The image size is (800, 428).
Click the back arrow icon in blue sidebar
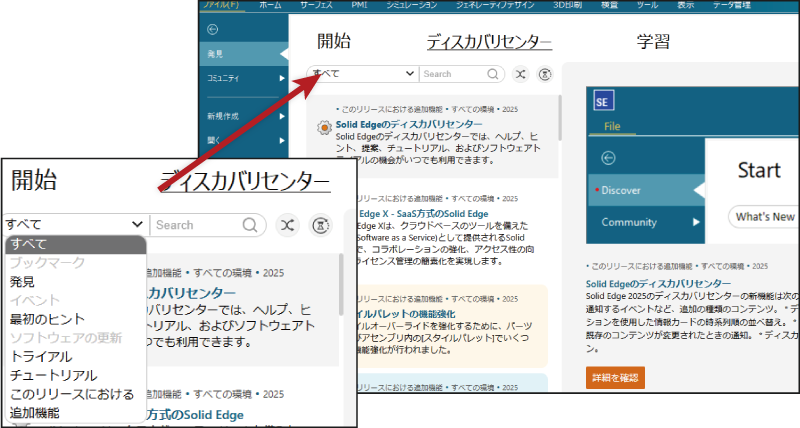point(213,30)
